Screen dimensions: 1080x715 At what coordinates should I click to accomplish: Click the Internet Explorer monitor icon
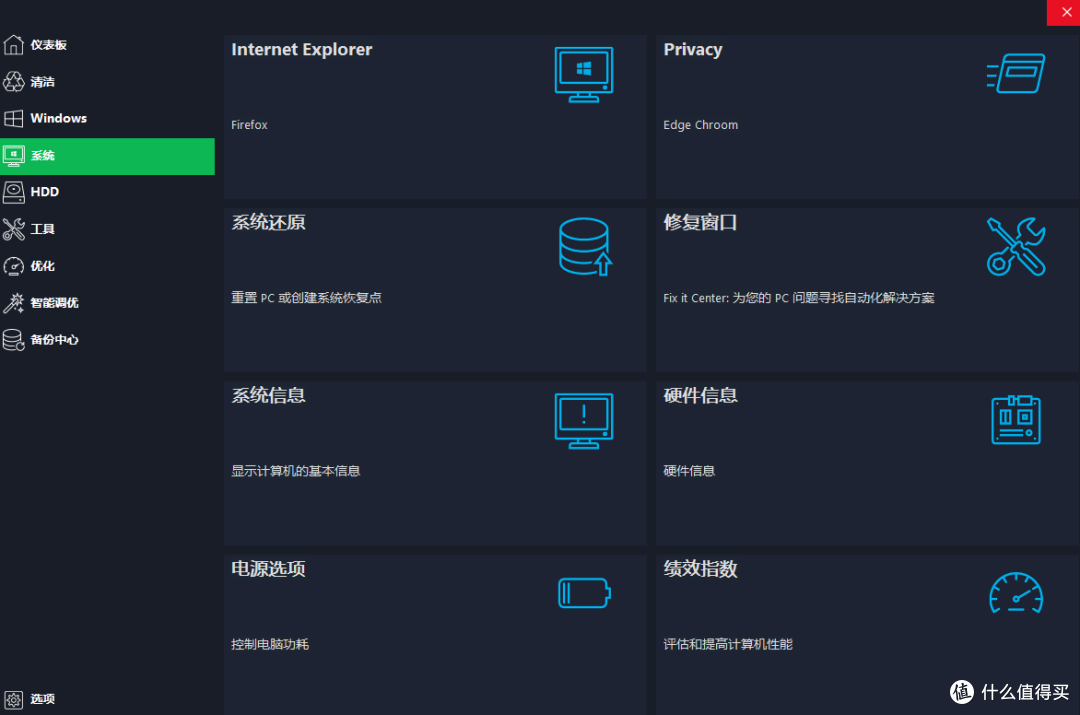(x=583, y=74)
